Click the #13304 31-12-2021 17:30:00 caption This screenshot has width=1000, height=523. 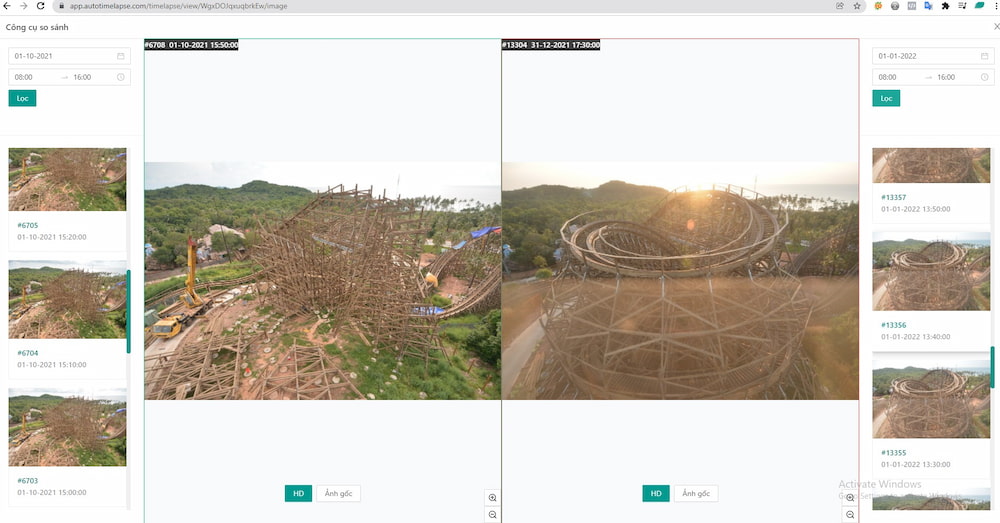(x=551, y=45)
